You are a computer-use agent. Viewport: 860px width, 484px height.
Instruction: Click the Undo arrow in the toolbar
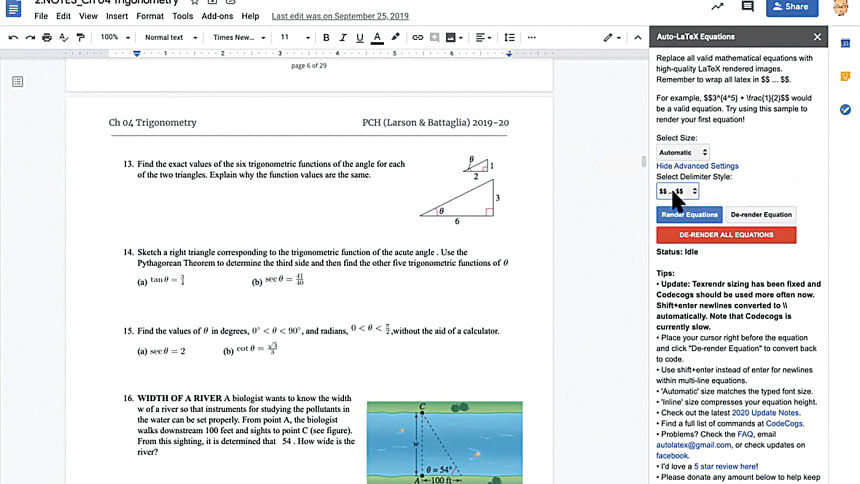pos(13,37)
